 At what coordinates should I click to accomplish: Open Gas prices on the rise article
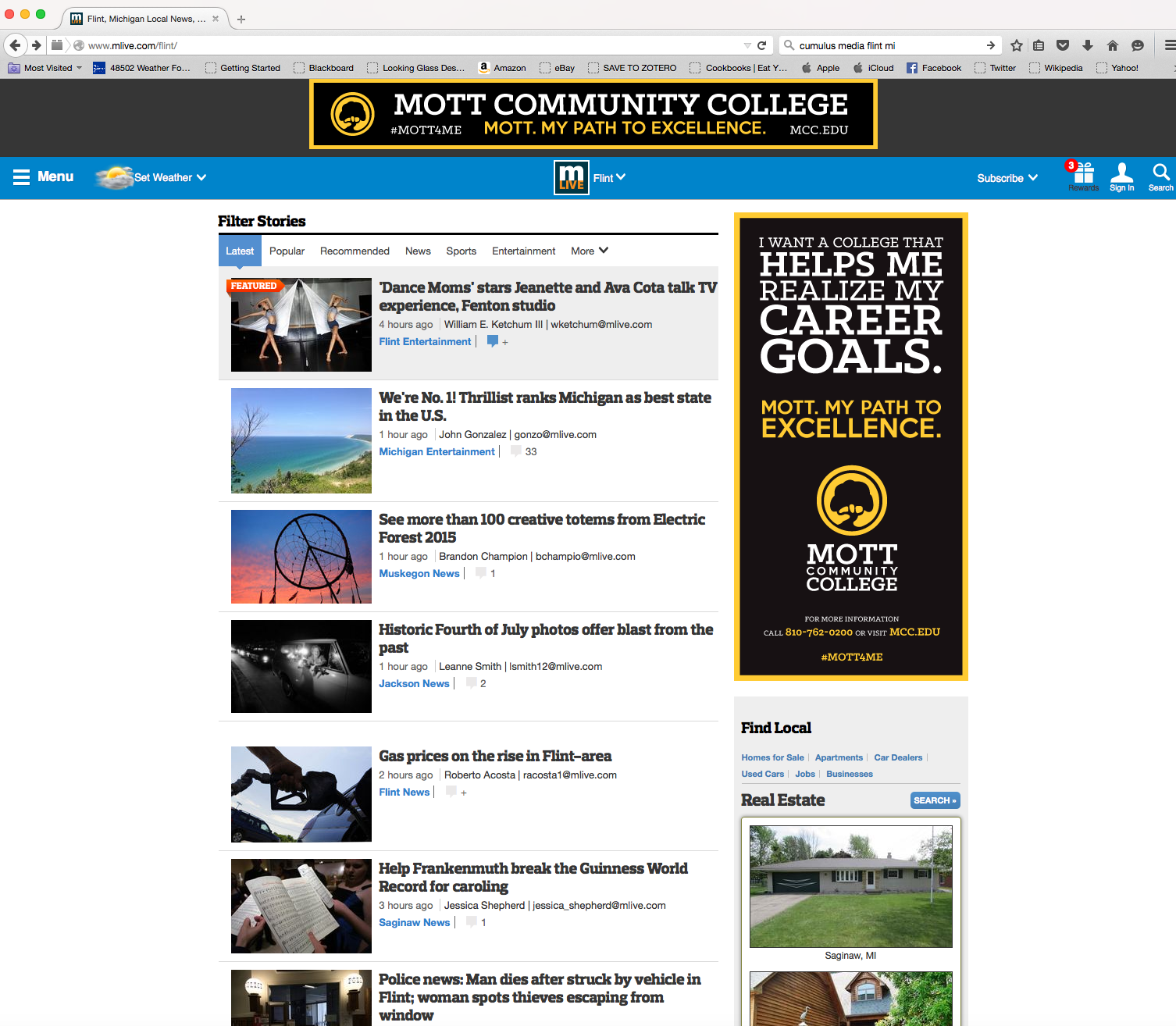(495, 756)
